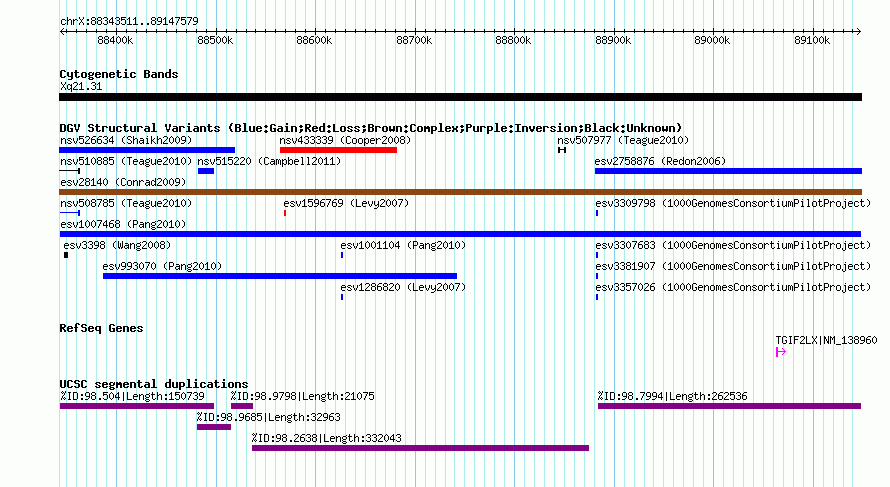This screenshot has height=487, width=890.
Task: Click the esv2758876 (Redon2006) label
Action: 661,161
